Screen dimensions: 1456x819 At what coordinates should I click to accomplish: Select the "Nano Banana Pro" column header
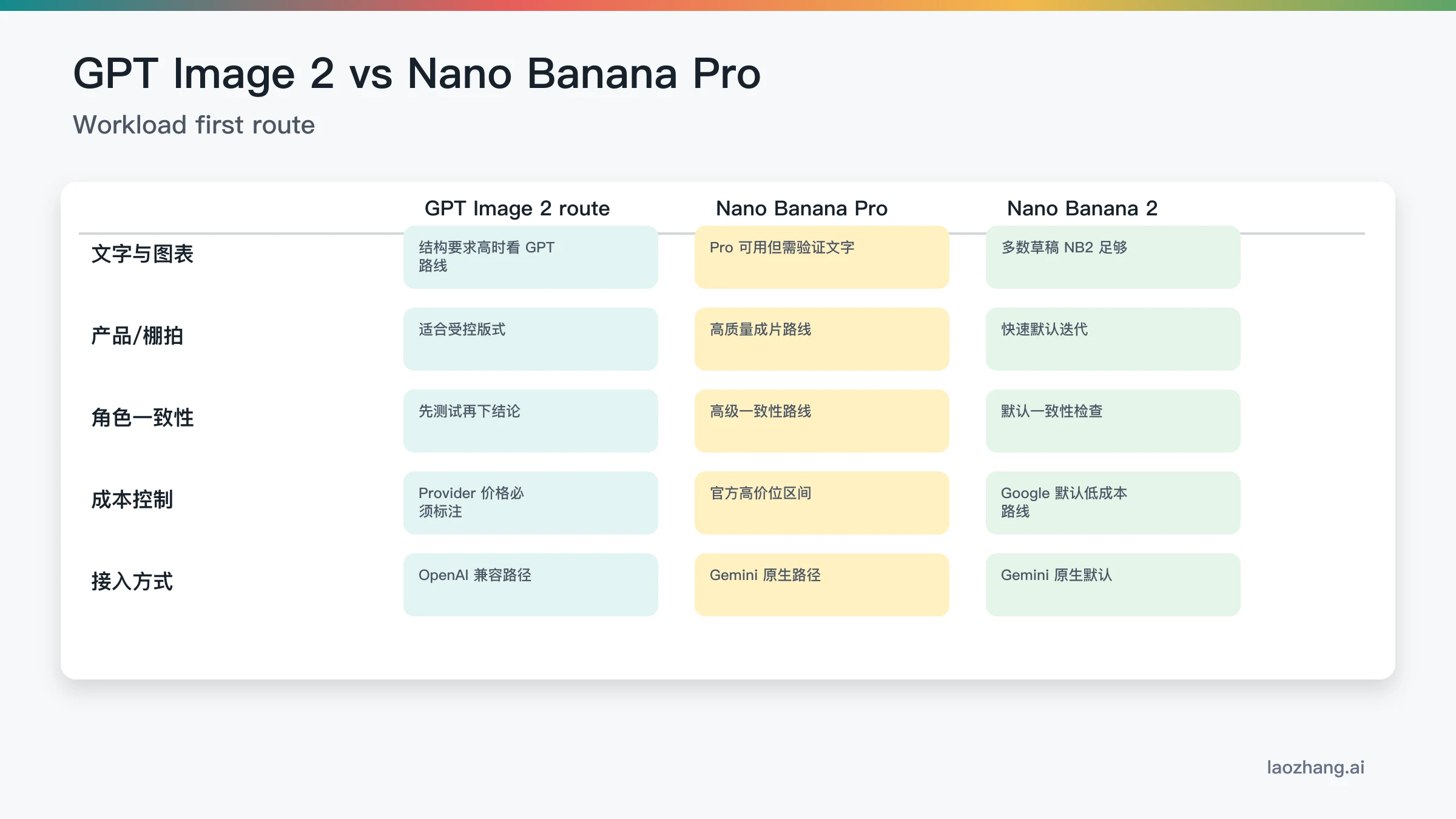pyautogui.click(x=801, y=209)
